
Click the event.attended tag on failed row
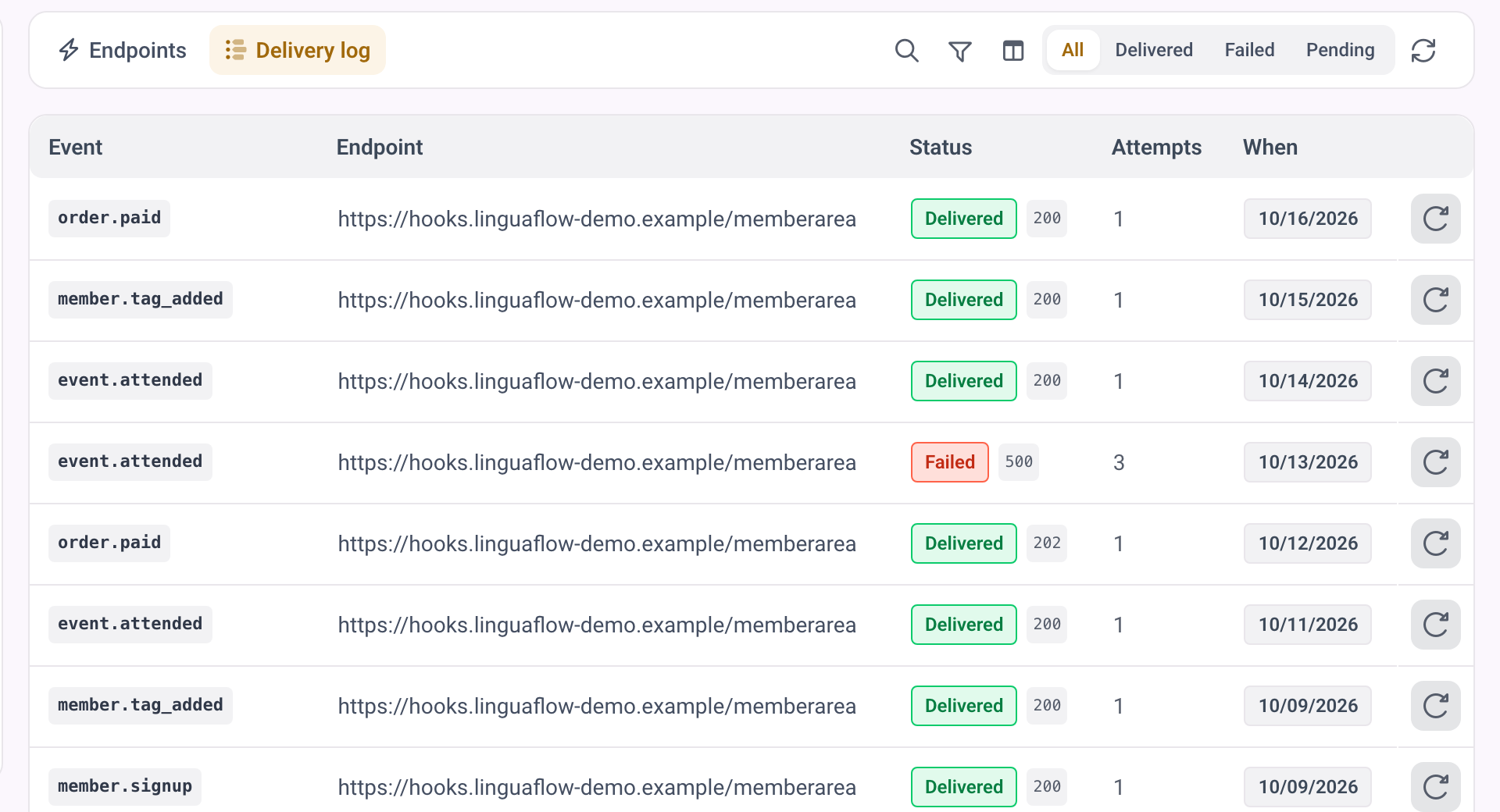pos(130,461)
